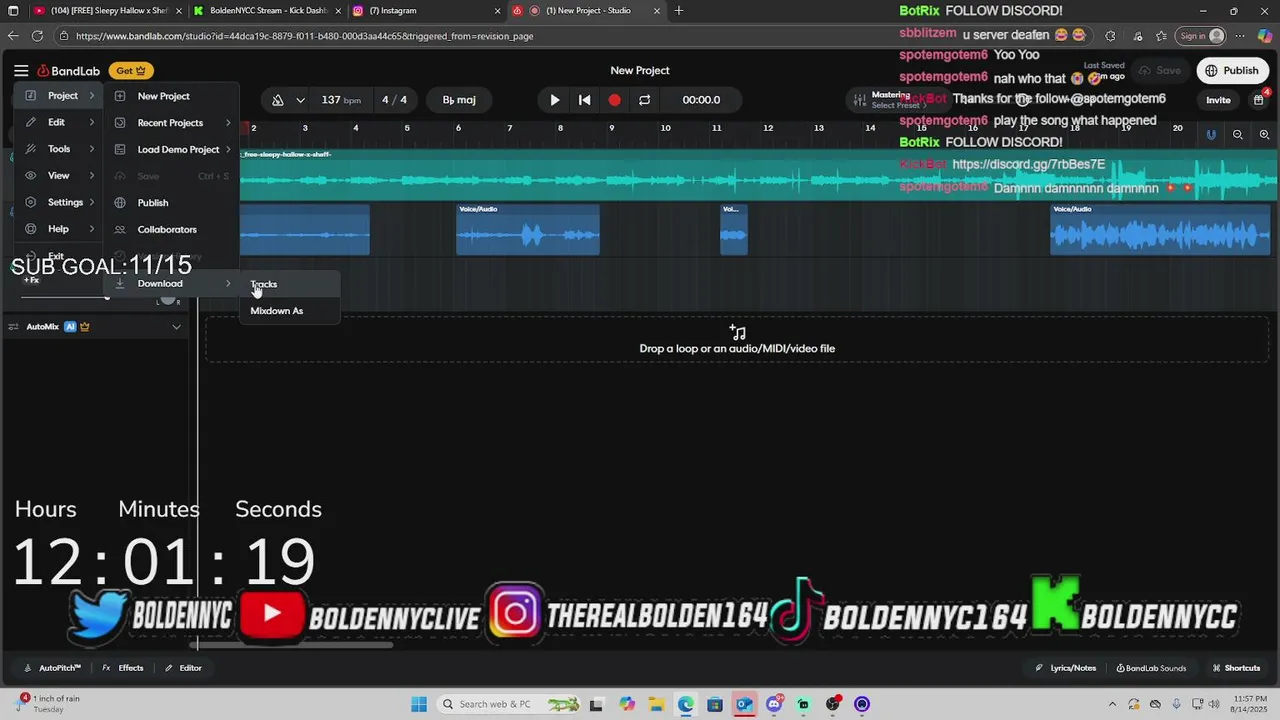Open Collaborators from the Project menu
This screenshot has width=1280, height=720.
coord(171,229)
